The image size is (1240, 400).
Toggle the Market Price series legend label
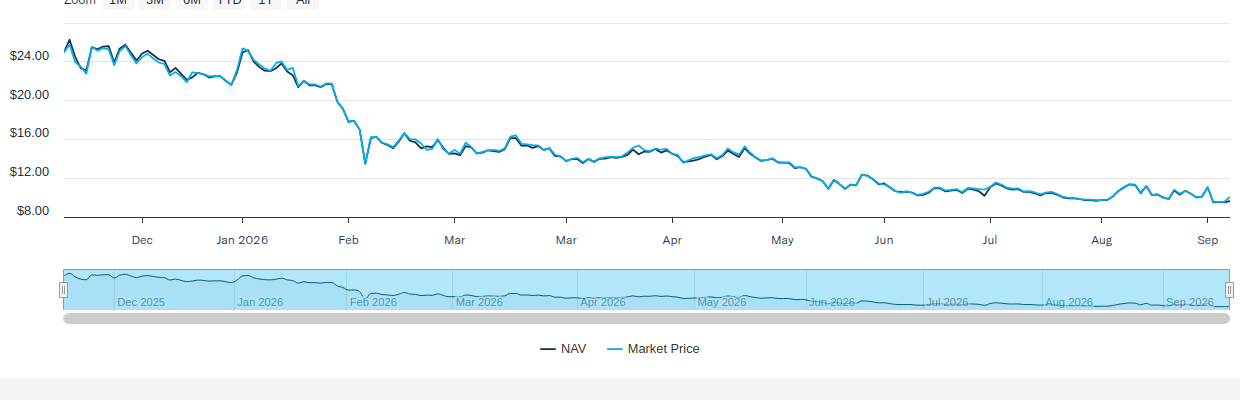663,349
